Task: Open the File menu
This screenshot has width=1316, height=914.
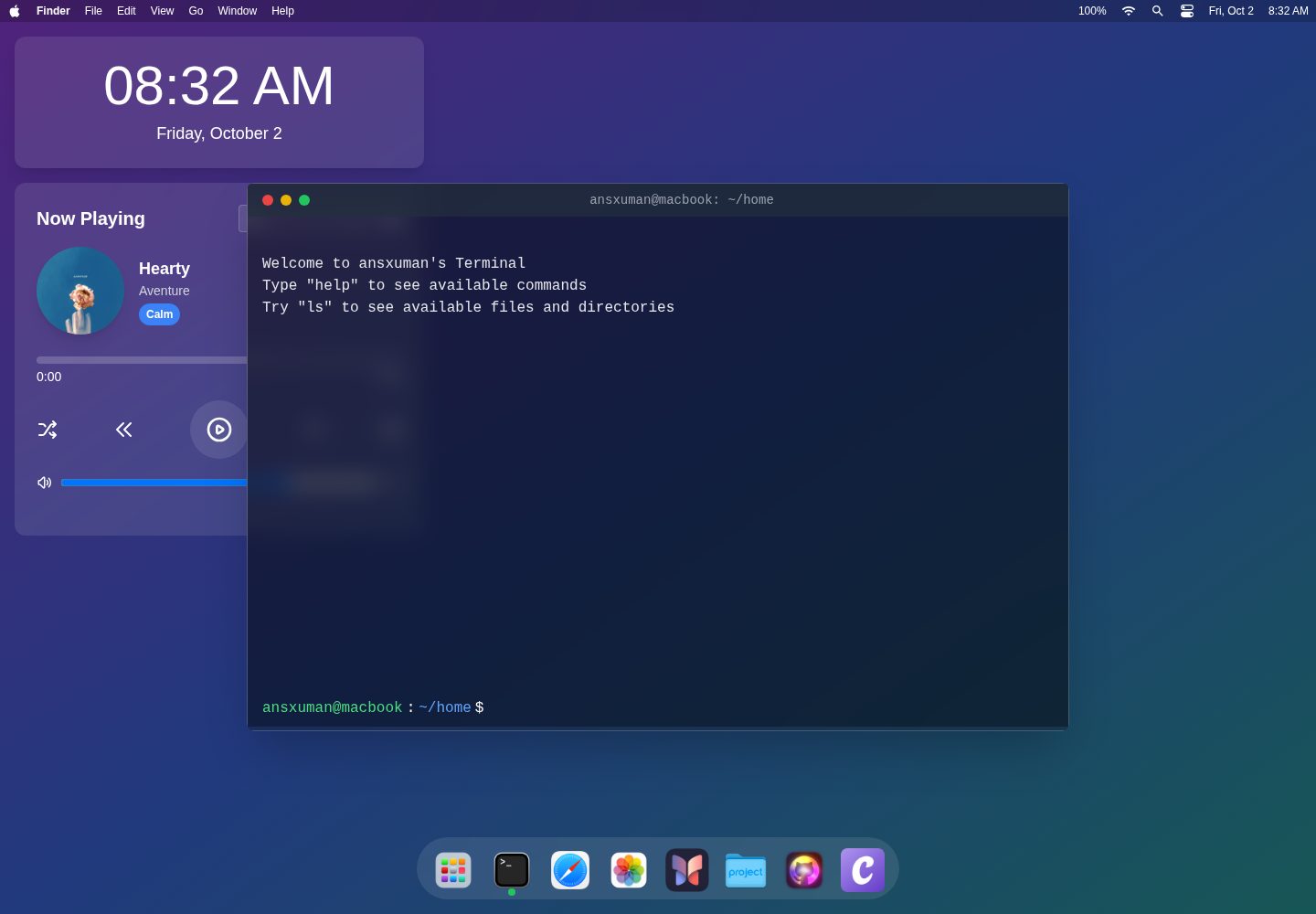Action: 93,11
